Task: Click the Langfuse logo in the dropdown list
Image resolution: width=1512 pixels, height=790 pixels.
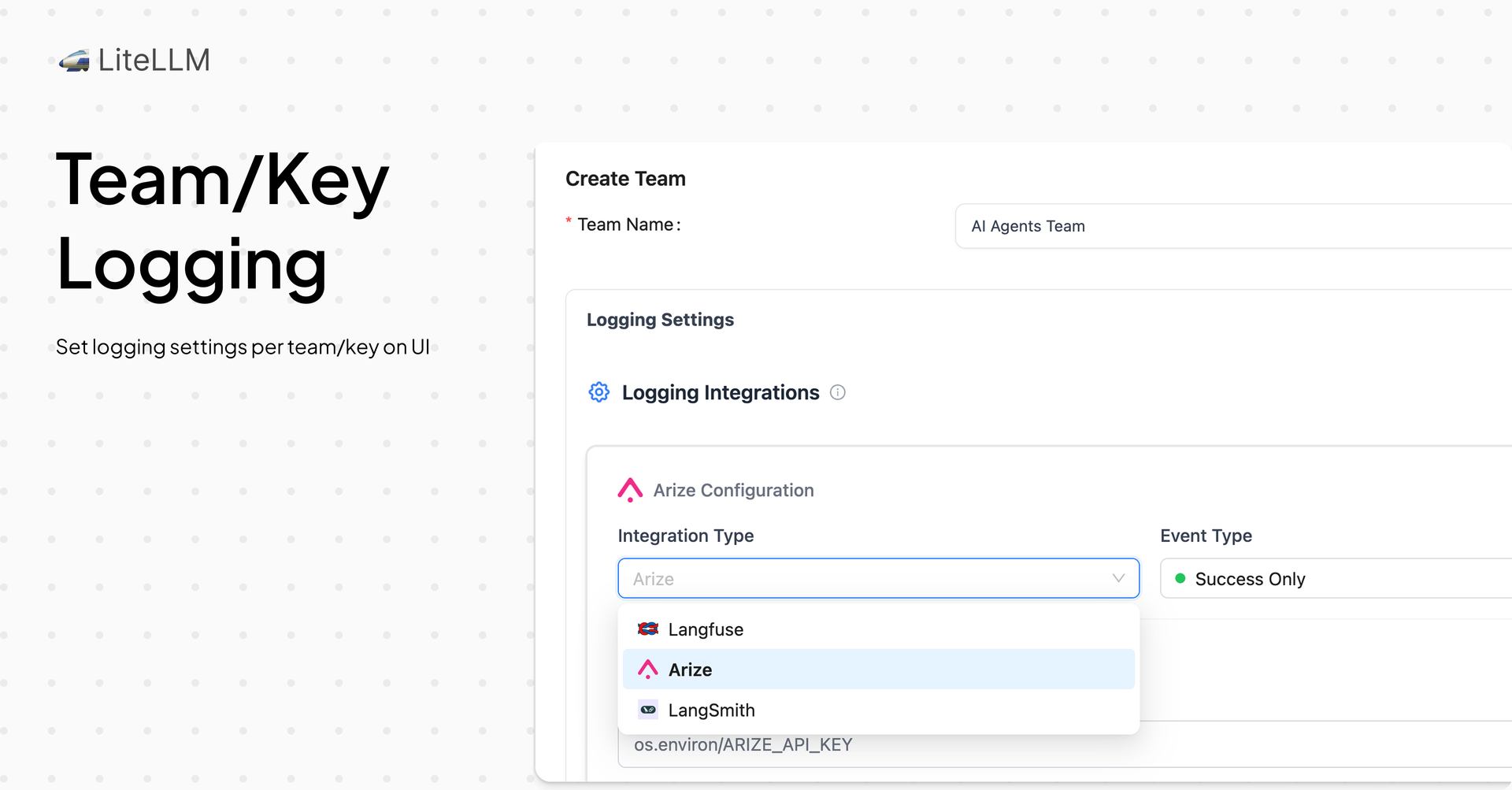Action: [x=647, y=629]
